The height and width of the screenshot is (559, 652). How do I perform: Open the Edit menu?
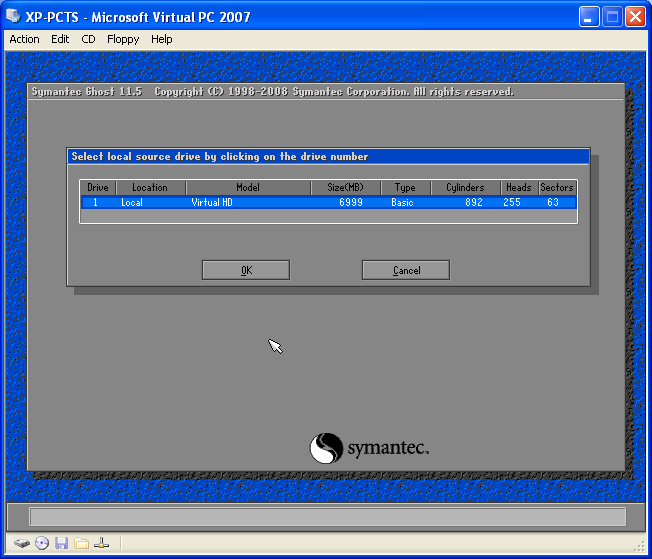pos(60,39)
